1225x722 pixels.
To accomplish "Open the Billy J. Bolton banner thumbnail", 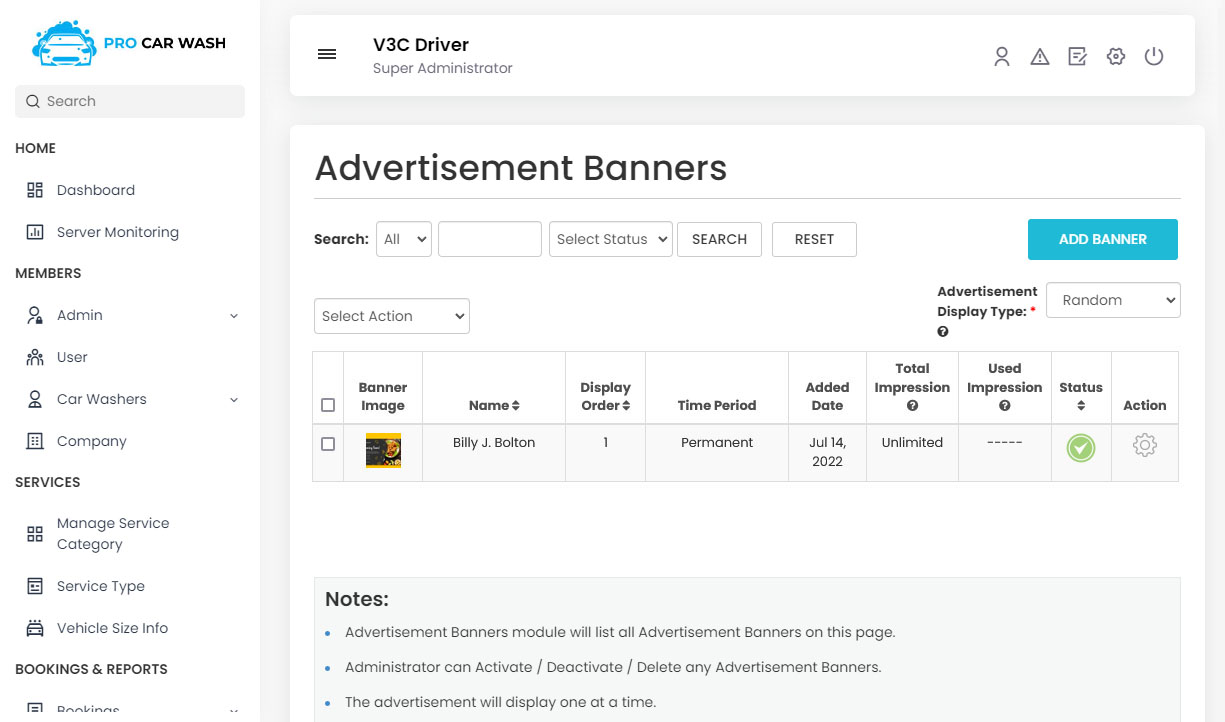I will 383,451.
